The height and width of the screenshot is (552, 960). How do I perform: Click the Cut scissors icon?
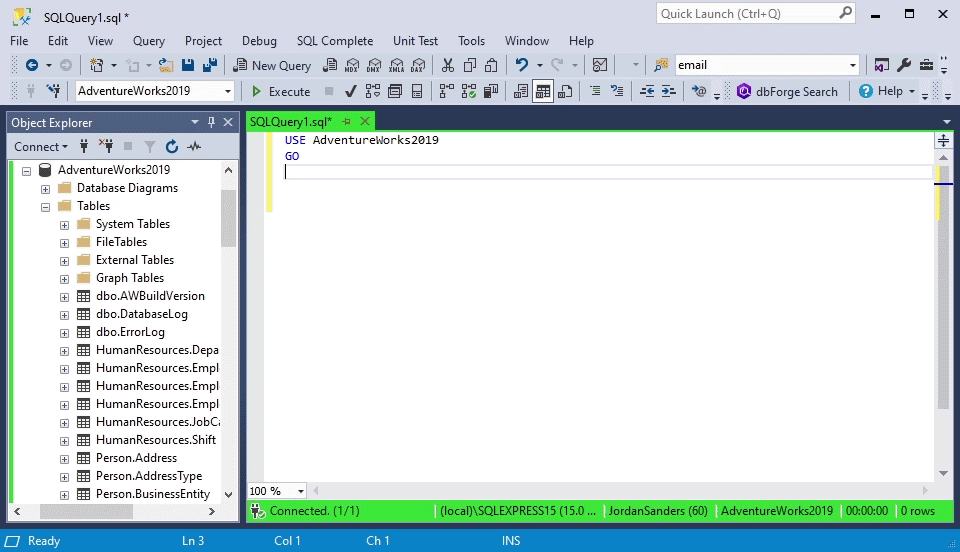(x=447, y=65)
